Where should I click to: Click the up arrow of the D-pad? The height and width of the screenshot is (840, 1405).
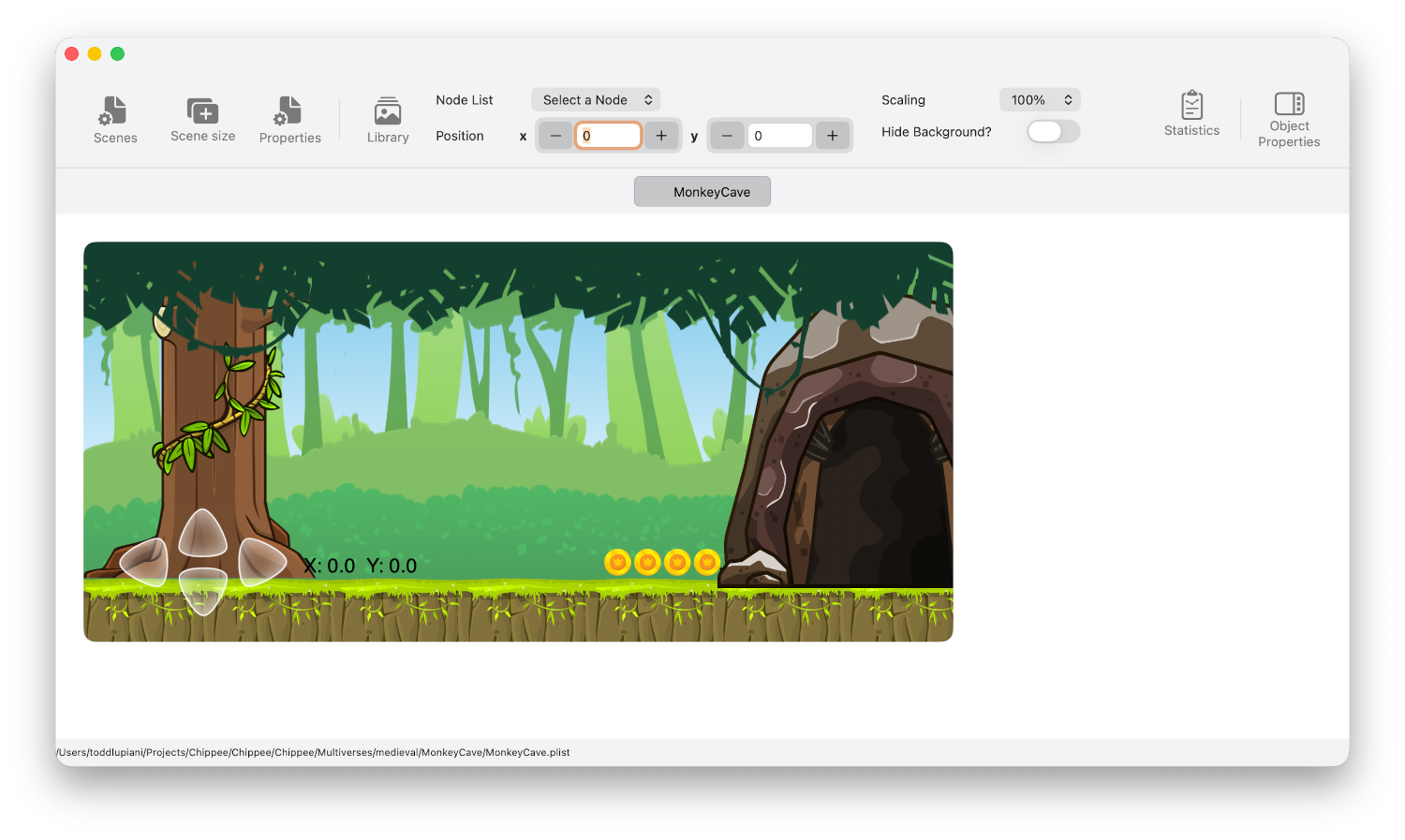click(202, 534)
